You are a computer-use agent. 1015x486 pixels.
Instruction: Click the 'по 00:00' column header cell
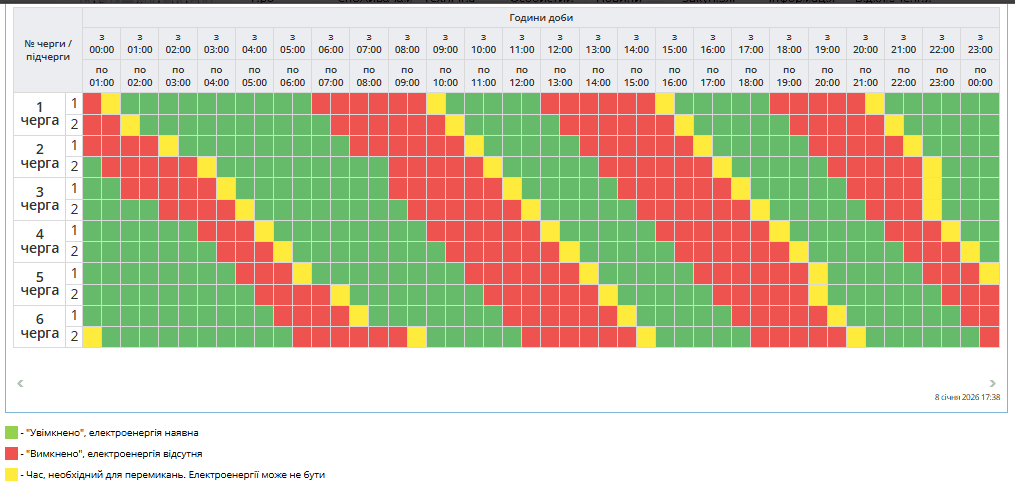(x=980, y=76)
